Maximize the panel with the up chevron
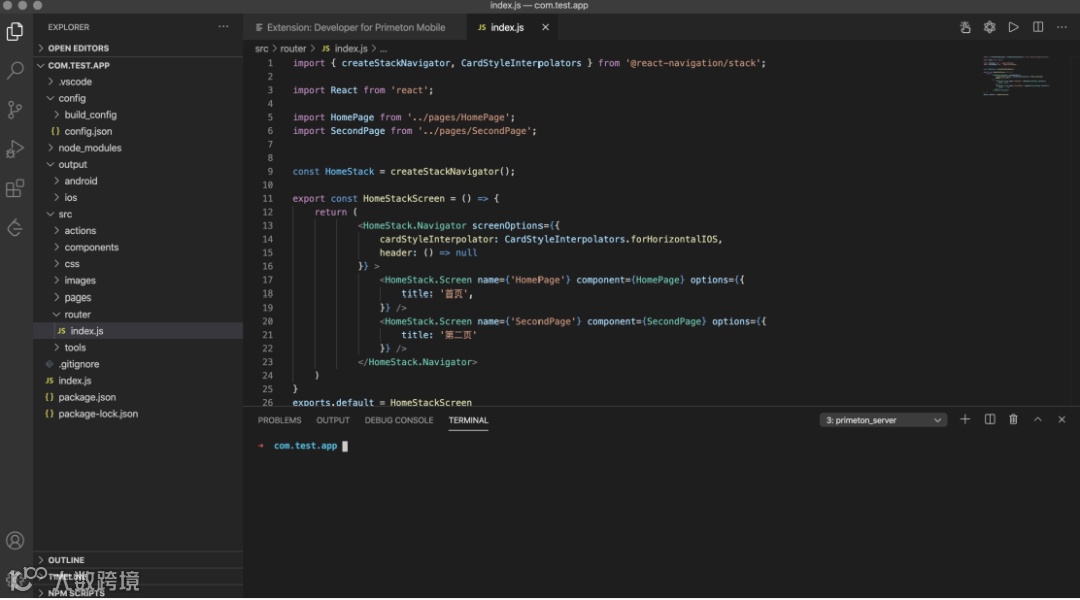The height and width of the screenshot is (600, 1080). coord(1038,420)
